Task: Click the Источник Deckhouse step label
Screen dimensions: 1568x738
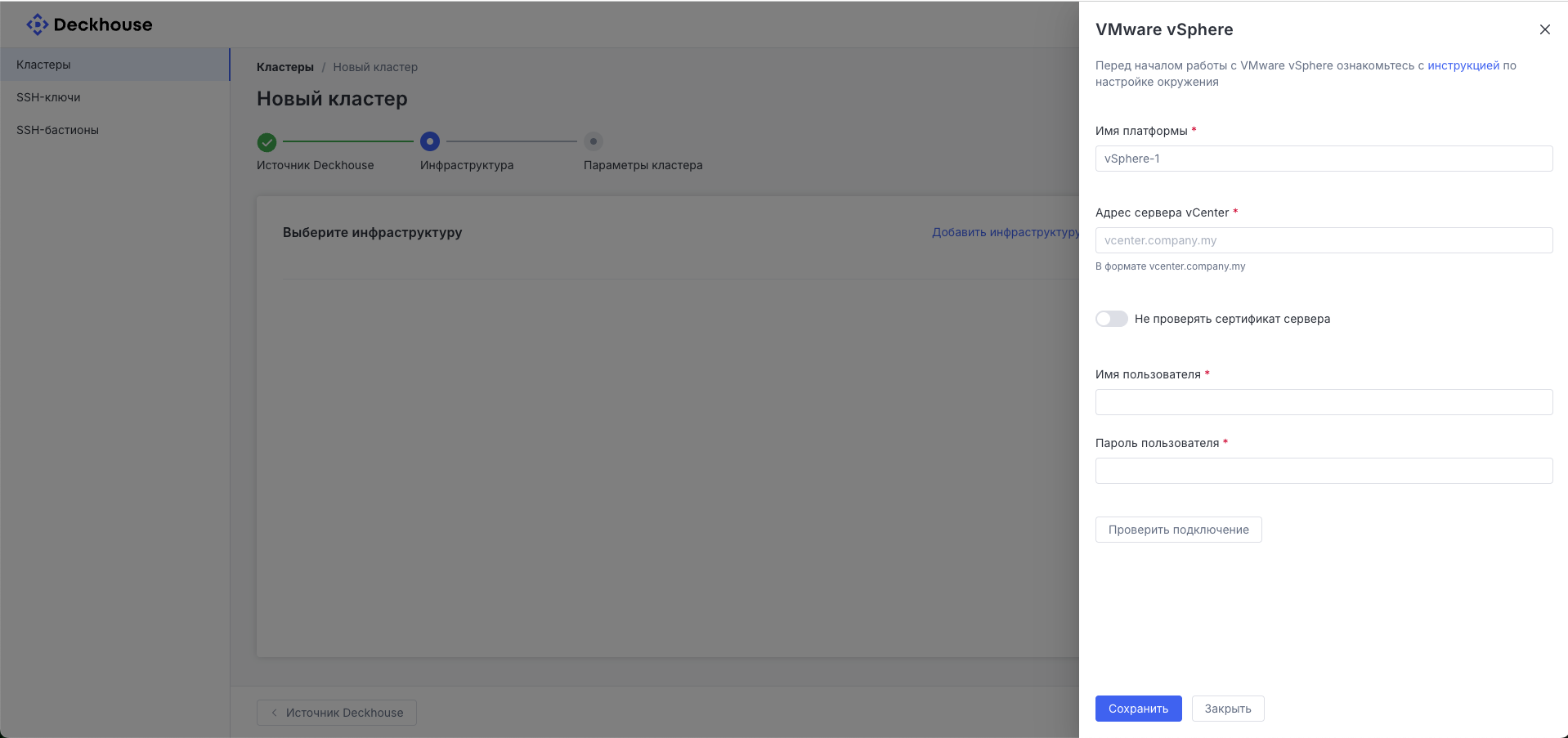Action: click(x=315, y=165)
